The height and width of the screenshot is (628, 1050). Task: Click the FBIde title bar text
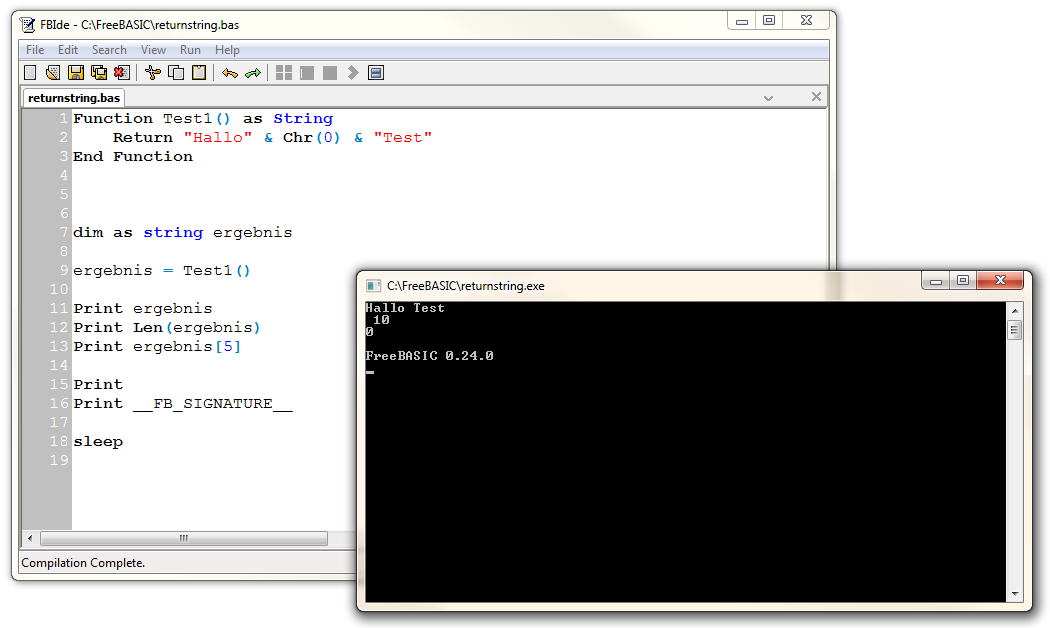(139, 25)
